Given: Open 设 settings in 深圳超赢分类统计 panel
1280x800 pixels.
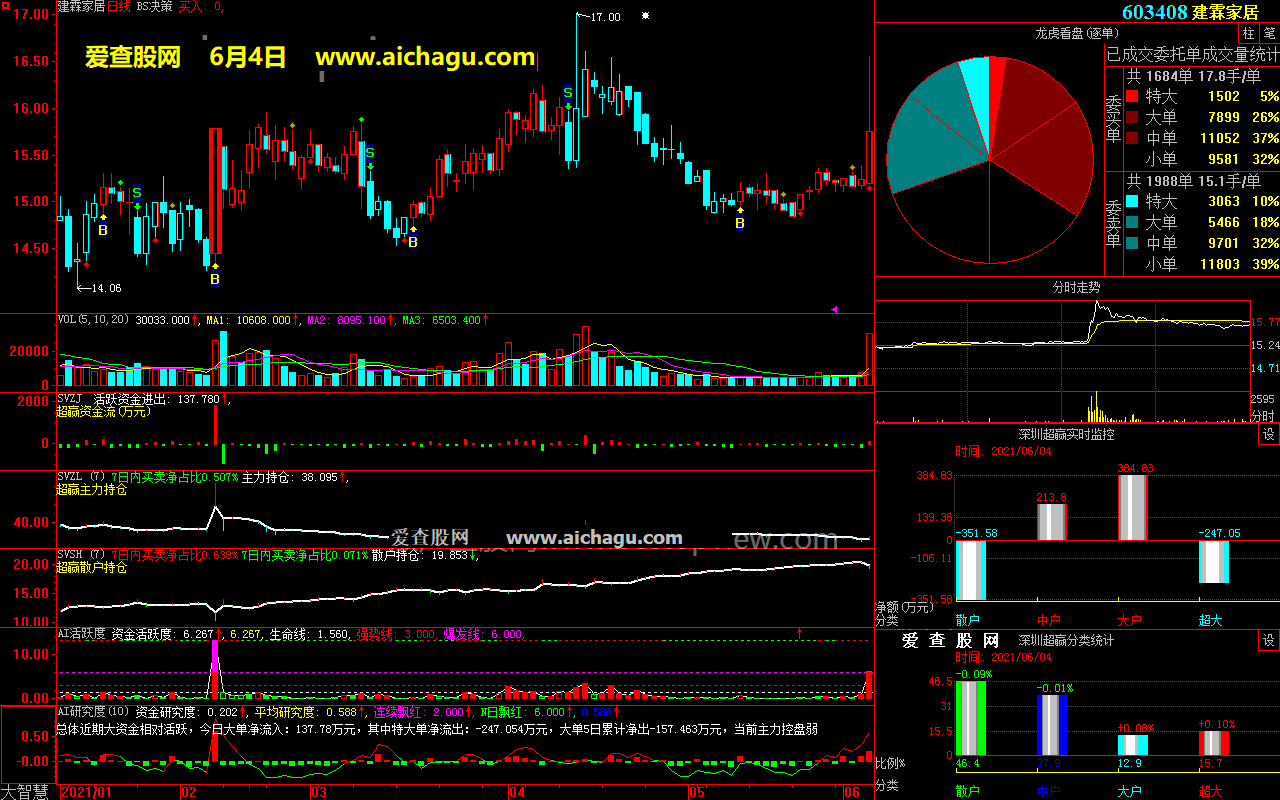Looking at the screenshot, I should (1269, 640).
